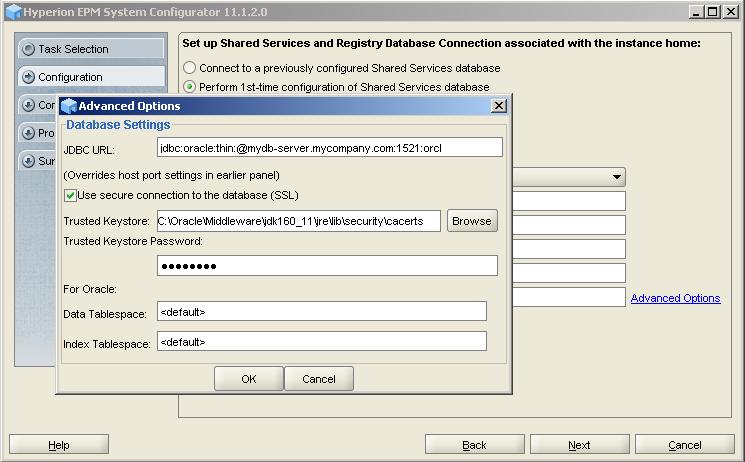The width and height of the screenshot is (745, 462).
Task: Toggle 'Use secure connection to the database (SSL)'
Action: coord(70,195)
